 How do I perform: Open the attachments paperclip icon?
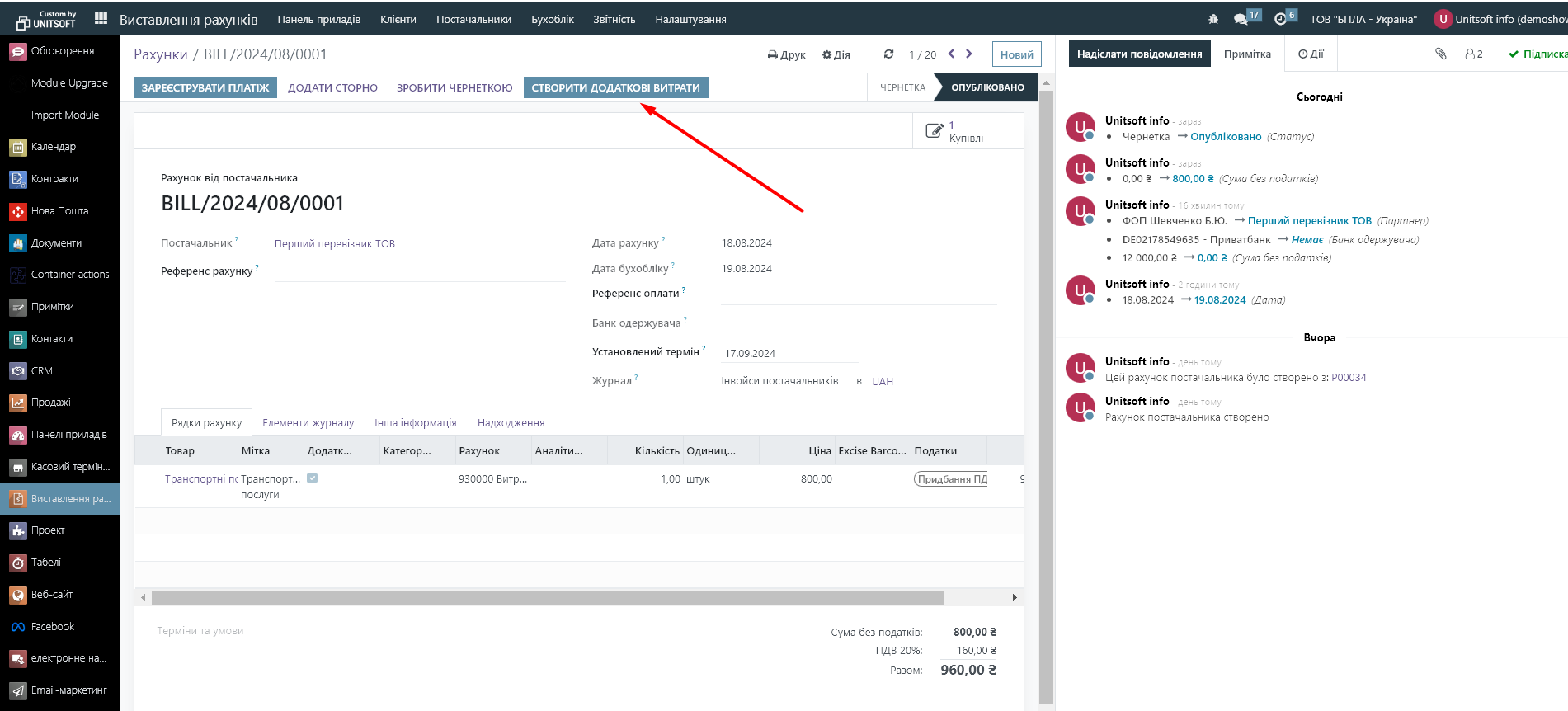[x=1440, y=54]
